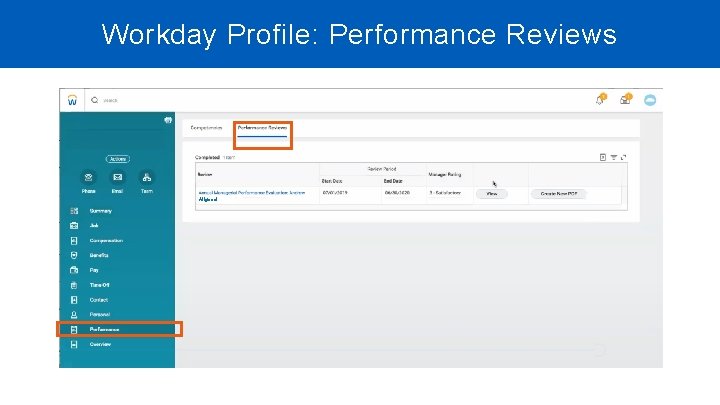720x405 pixels.
Task: Click the Pay wallet sidebar icon
Action: [74, 270]
